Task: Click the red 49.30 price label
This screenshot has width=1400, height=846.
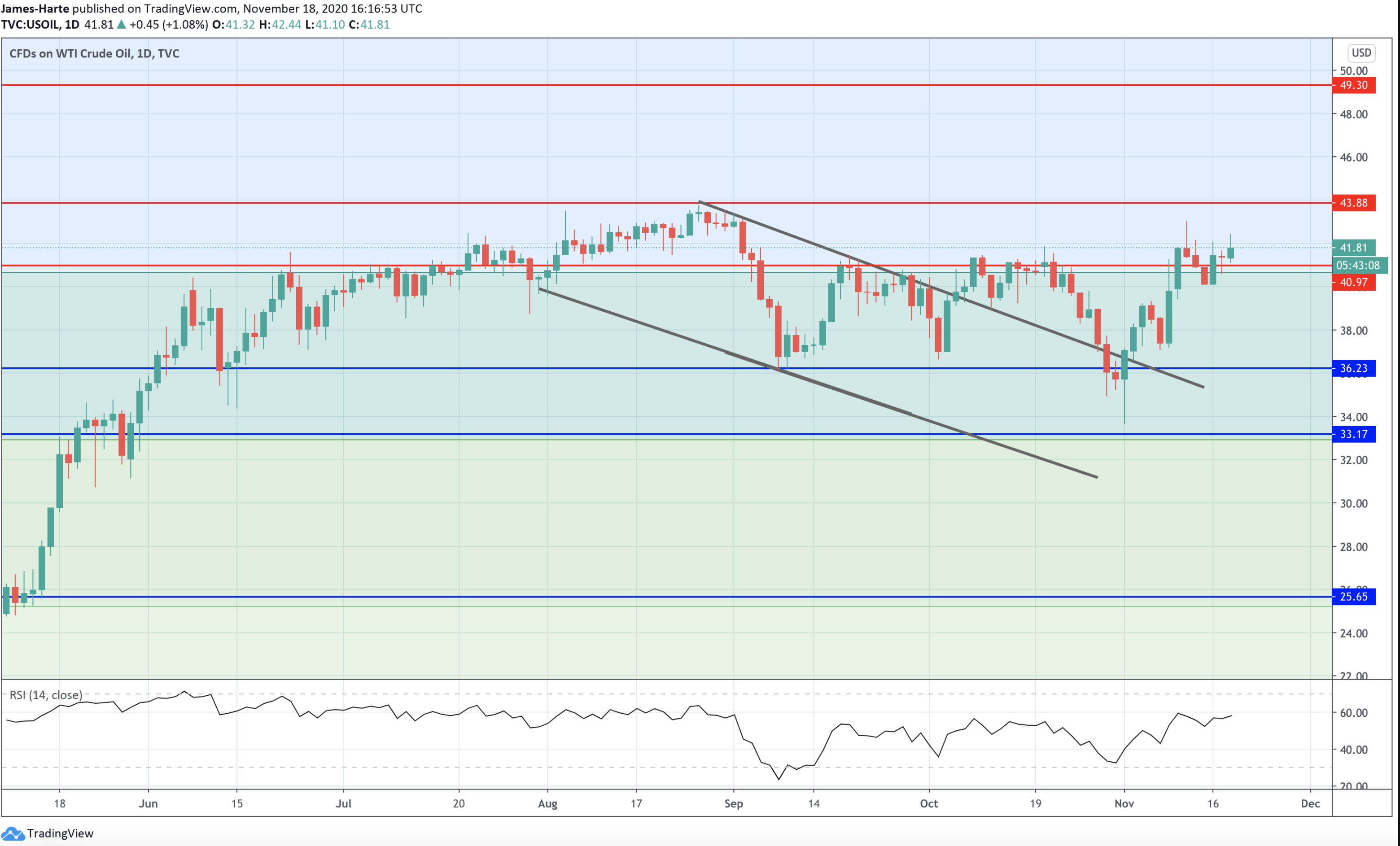Action: coord(1353,85)
